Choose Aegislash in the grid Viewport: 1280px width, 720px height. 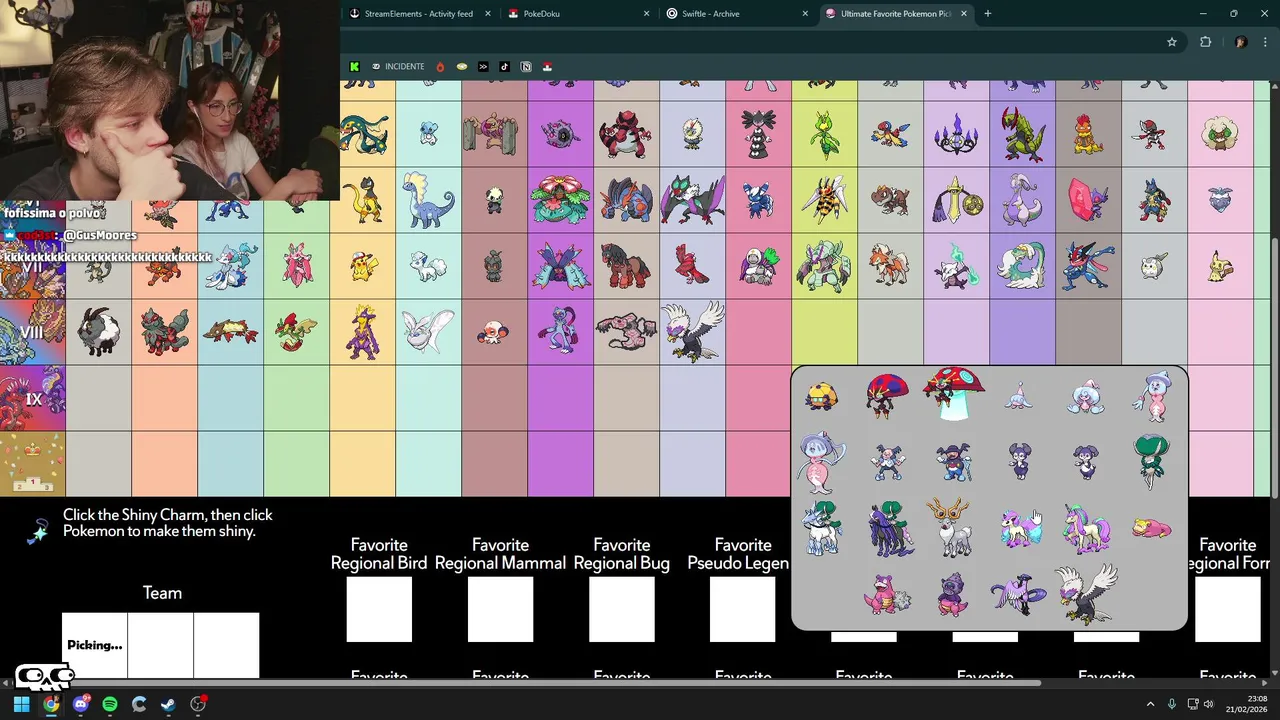click(x=955, y=200)
